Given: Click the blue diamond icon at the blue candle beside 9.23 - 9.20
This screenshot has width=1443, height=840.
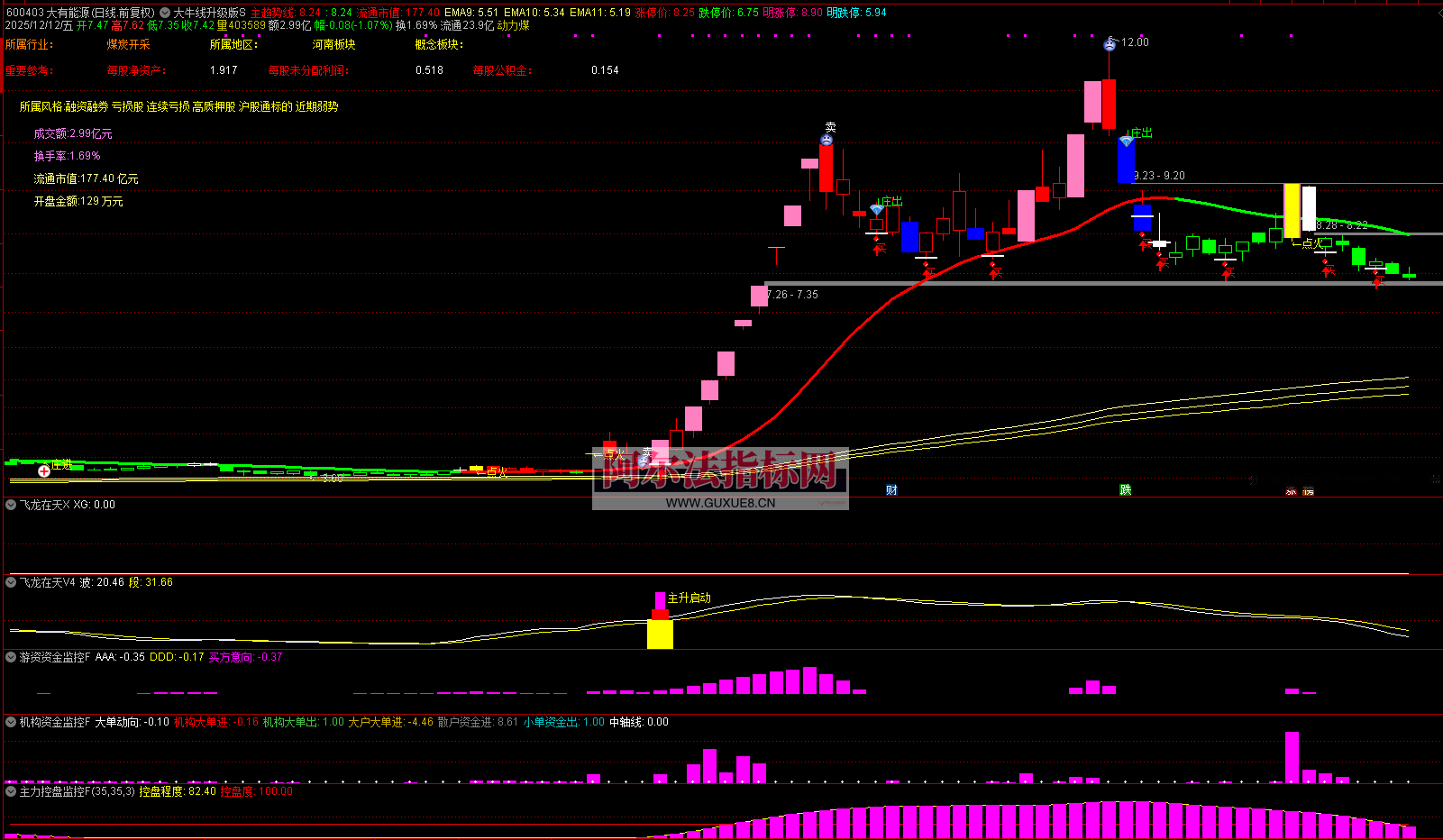Looking at the screenshot, I should [1126, 142].
